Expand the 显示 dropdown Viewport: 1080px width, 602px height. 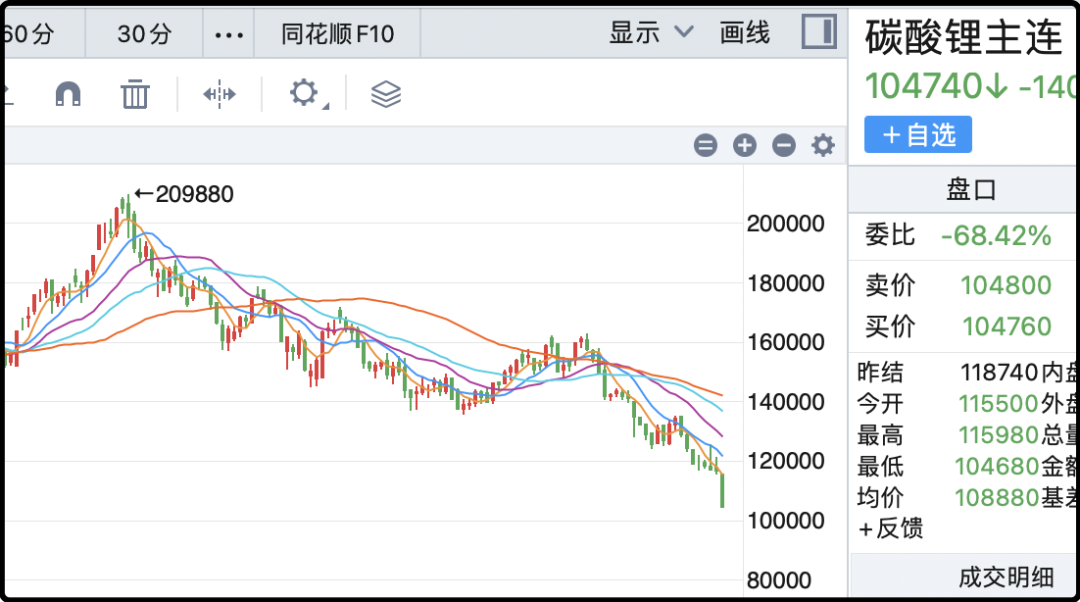pos(651,32)
